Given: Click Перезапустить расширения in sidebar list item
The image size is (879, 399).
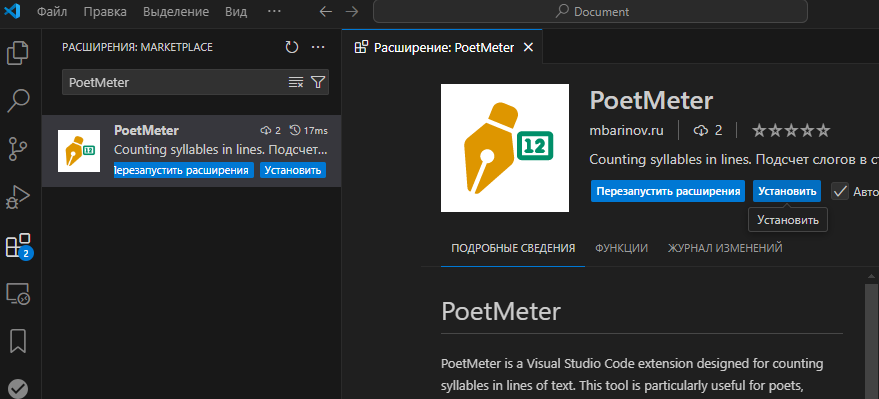Looking at the screenshot, I should point(184,170).
